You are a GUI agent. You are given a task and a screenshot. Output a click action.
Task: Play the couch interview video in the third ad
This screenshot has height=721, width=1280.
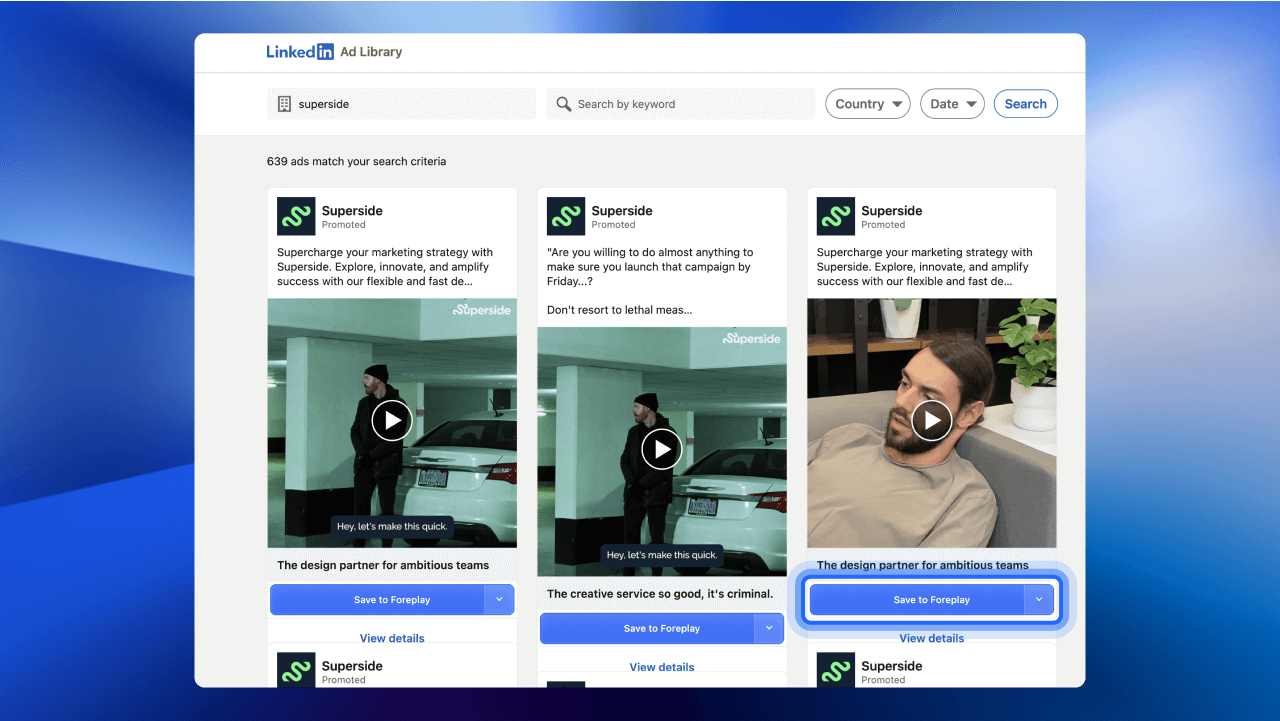coord(931,420)
